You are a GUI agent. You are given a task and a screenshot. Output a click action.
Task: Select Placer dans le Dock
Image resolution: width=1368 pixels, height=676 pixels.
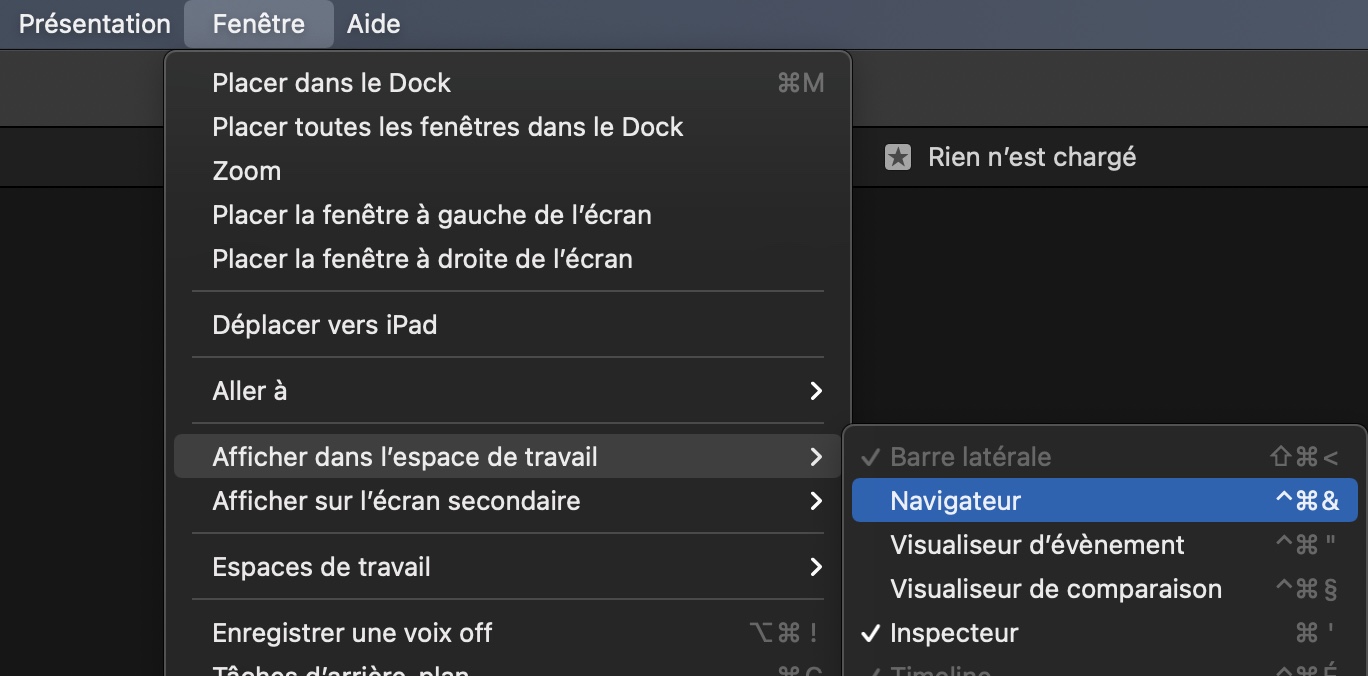(332, 83)
